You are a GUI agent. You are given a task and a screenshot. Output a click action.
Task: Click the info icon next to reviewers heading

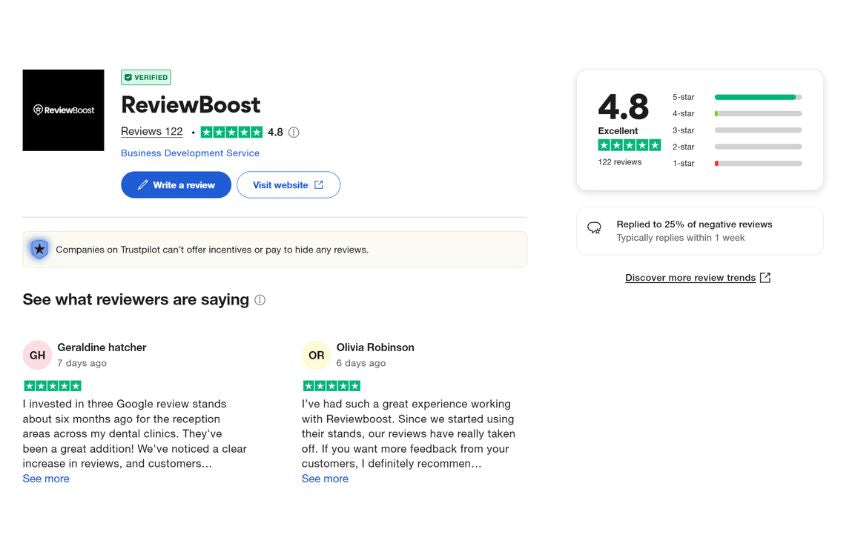coord(260,300)
